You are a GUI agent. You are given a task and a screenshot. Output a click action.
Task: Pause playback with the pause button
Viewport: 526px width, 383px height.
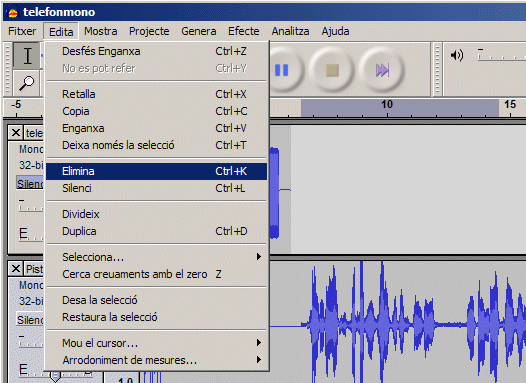281,70
